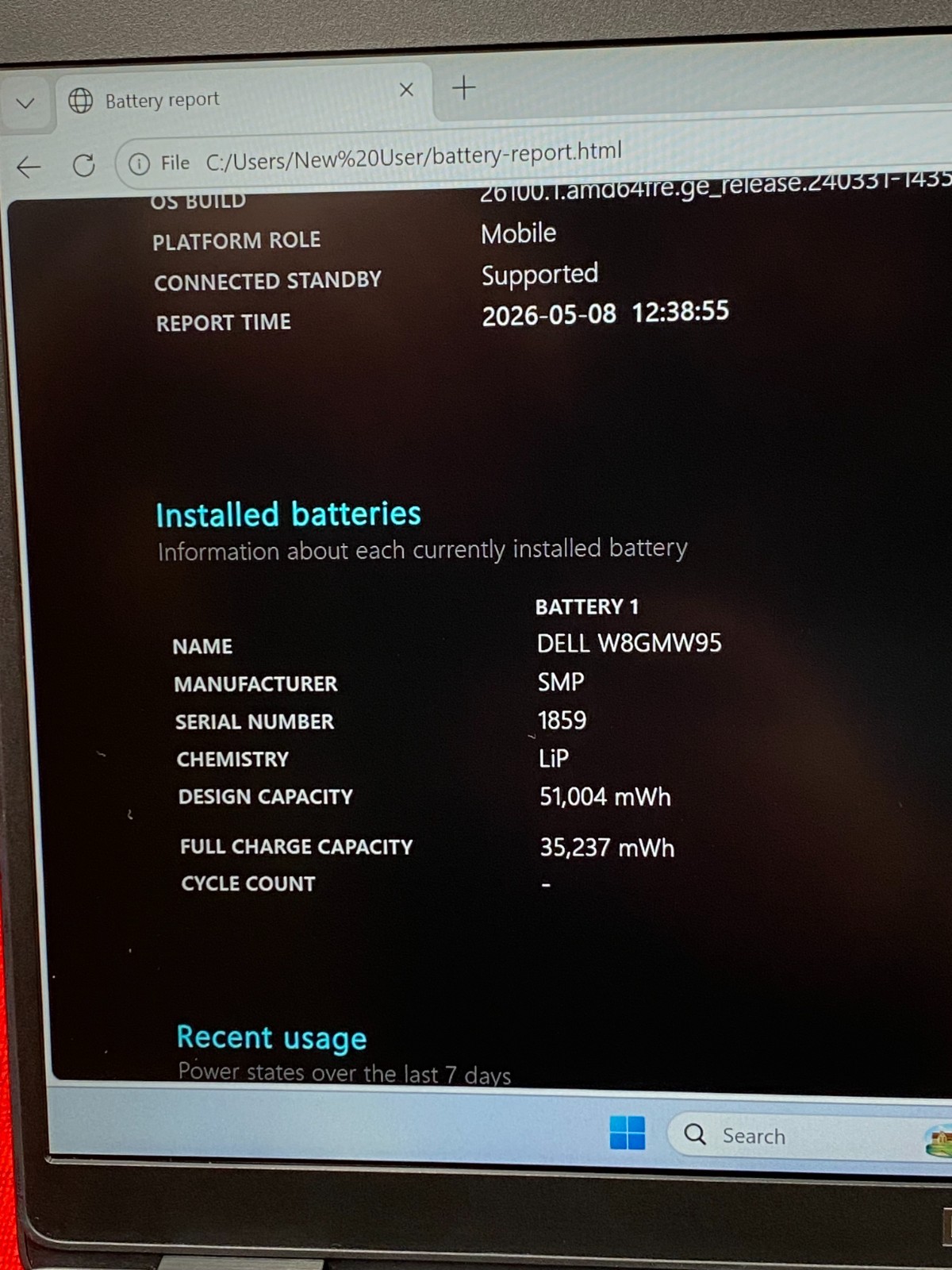The width and height of the screenshot is (952, 1270).
Task: Click Information about each currently installed battery subtitle
Action: click(x=422, y=549)
